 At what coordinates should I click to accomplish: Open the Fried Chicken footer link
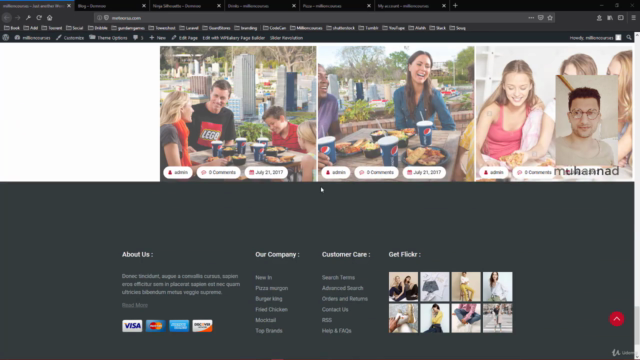(271, 309)
